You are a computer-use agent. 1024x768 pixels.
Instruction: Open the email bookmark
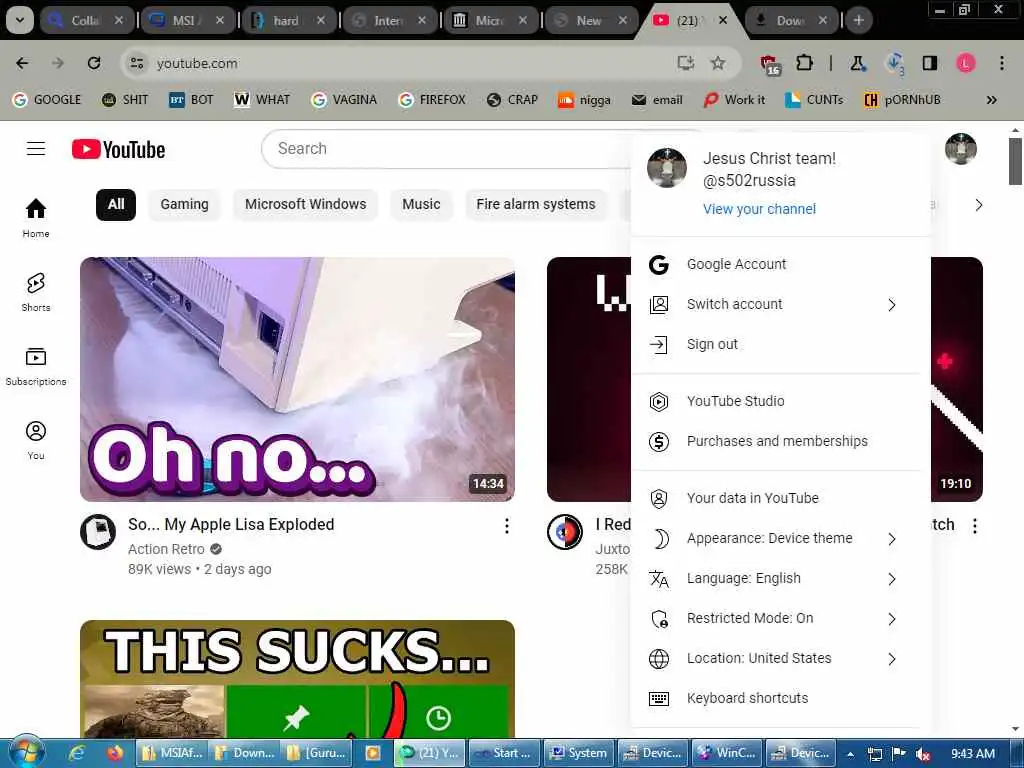[657, 100]
